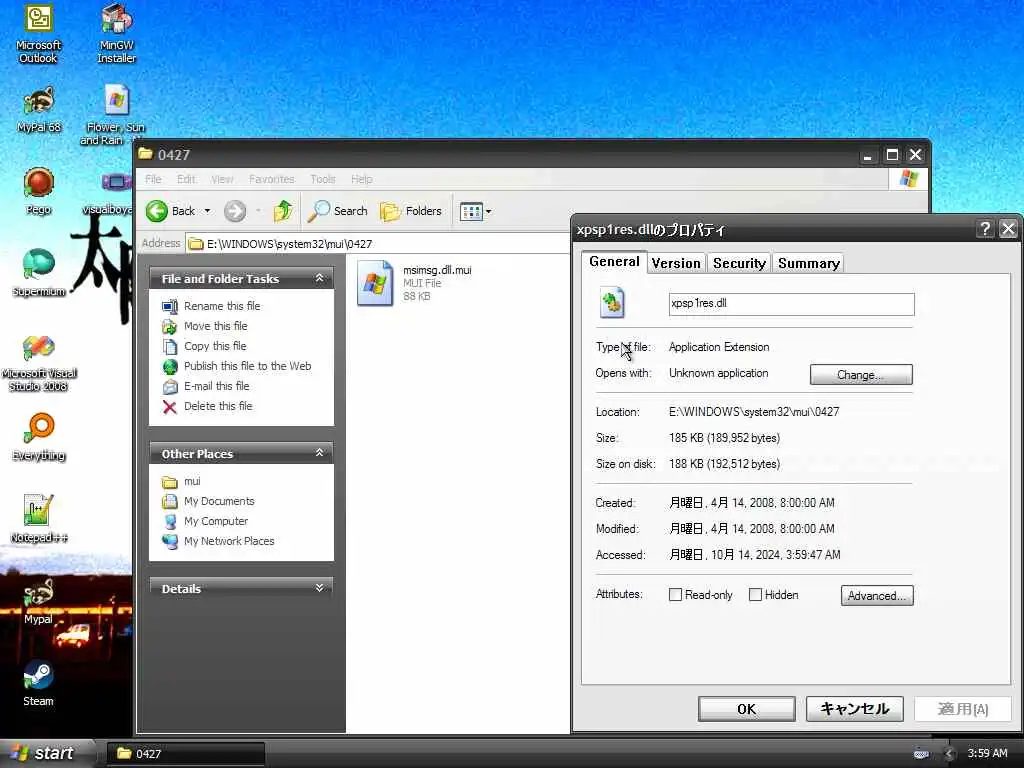Switch to the Version tab
The height and width of the screenshot is (768, 1024).
[x=676, y=263]
